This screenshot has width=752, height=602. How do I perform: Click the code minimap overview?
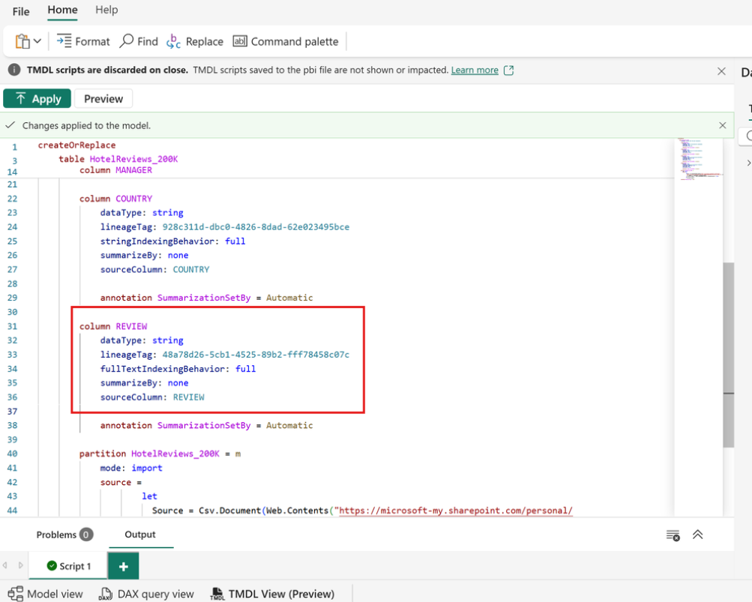tap(698, 160)
